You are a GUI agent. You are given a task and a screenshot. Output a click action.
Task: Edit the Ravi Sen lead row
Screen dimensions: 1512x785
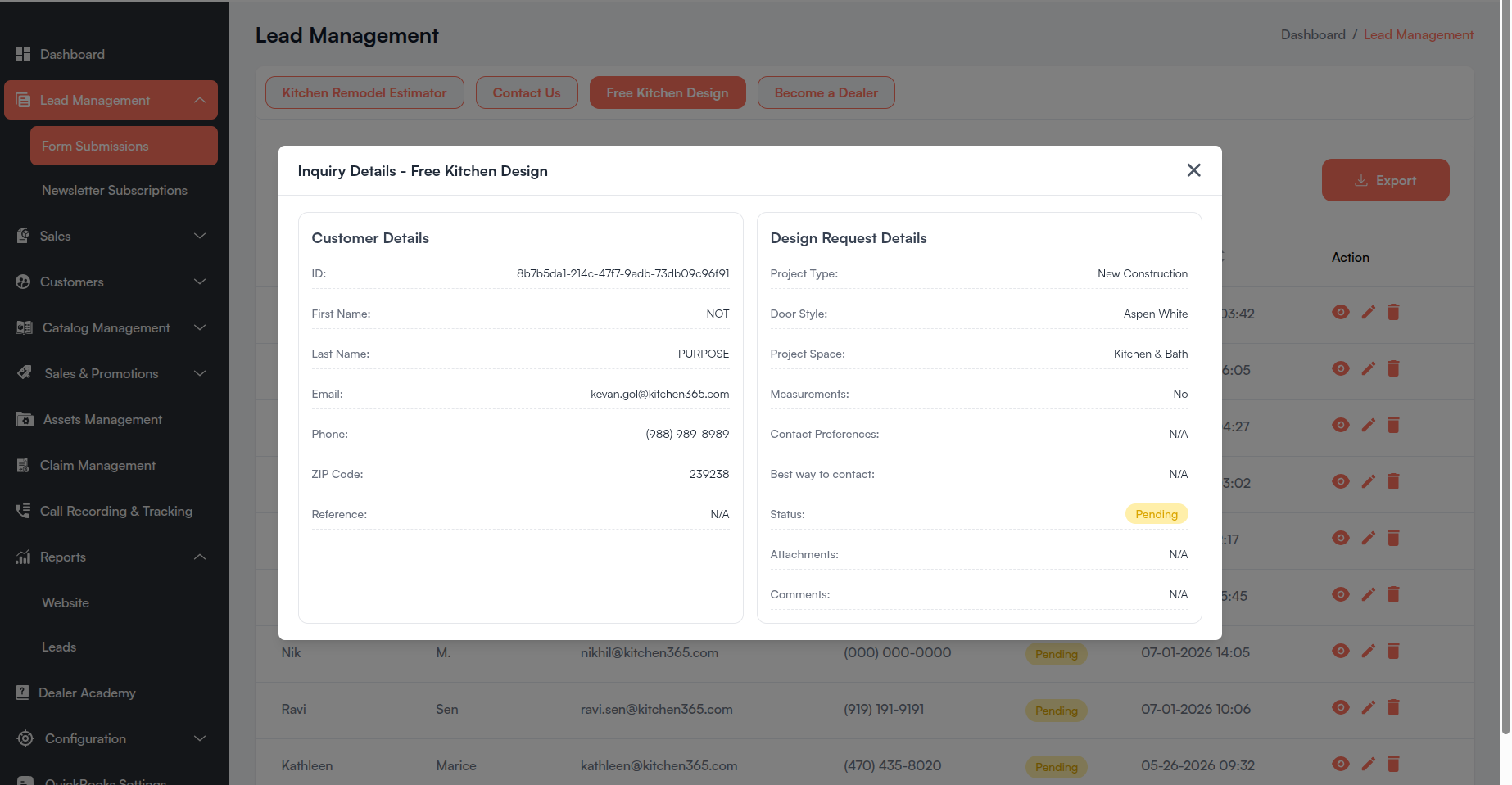(x=1368, y=708)
